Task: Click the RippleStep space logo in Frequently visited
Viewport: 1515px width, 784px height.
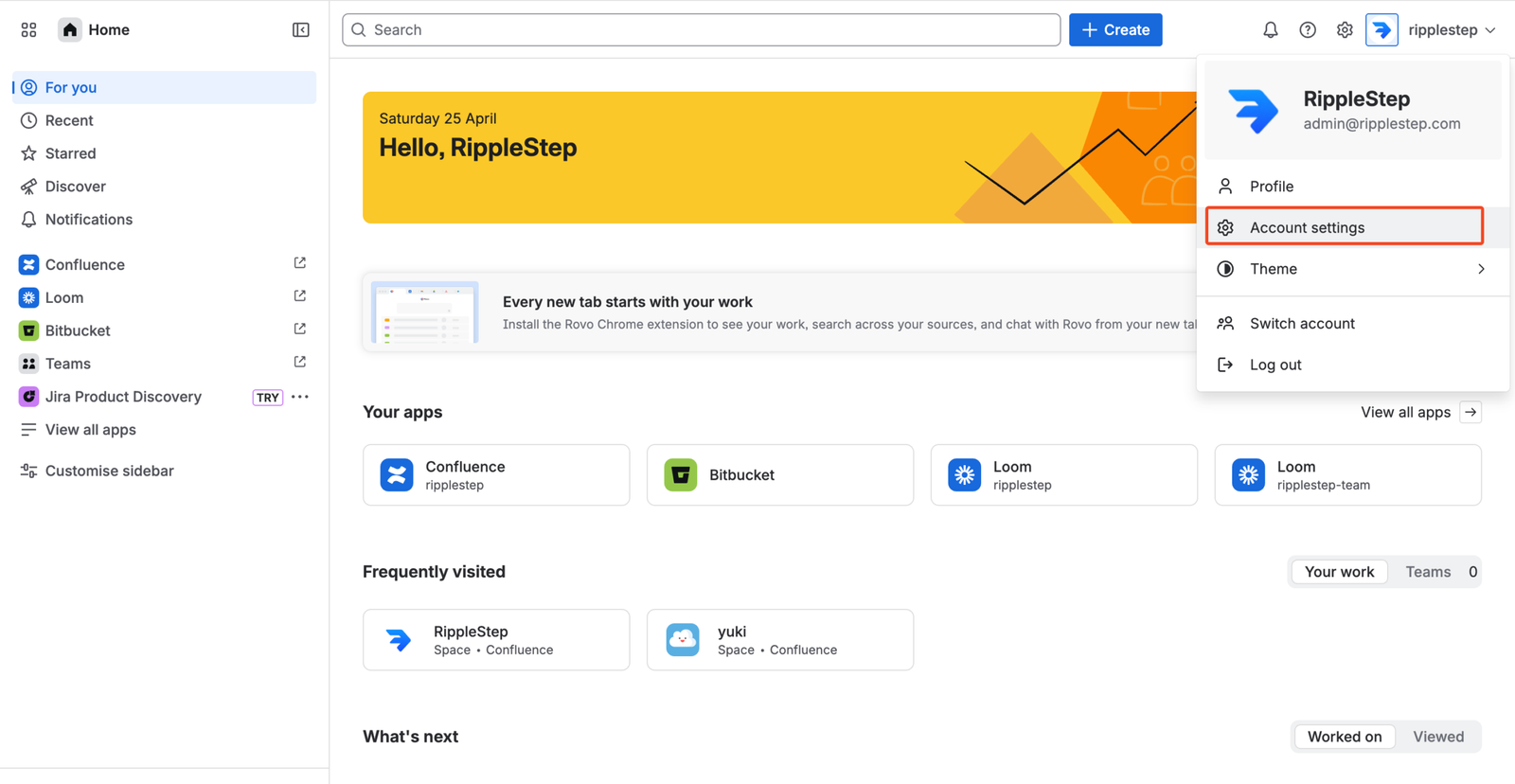Action: point(399,640)
